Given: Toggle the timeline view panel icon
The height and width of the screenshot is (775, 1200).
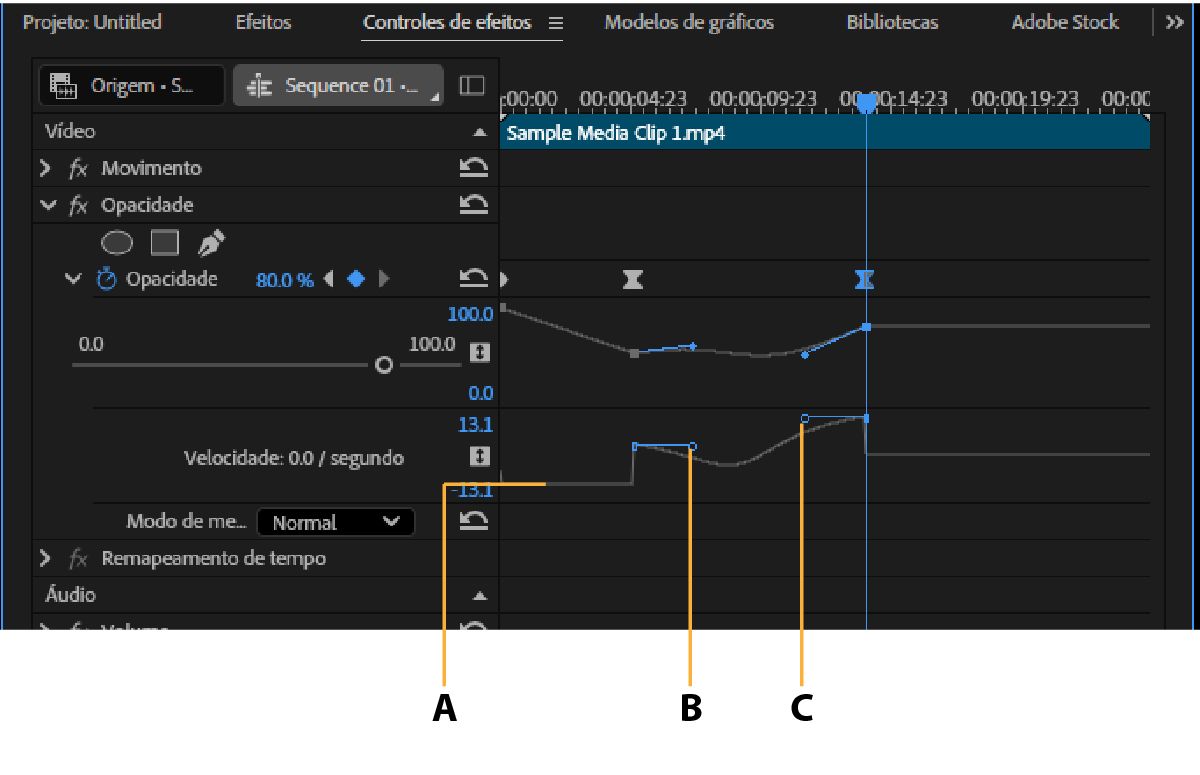Looking at the screenshot, I should pyautogui.click(x=472, y=86).
